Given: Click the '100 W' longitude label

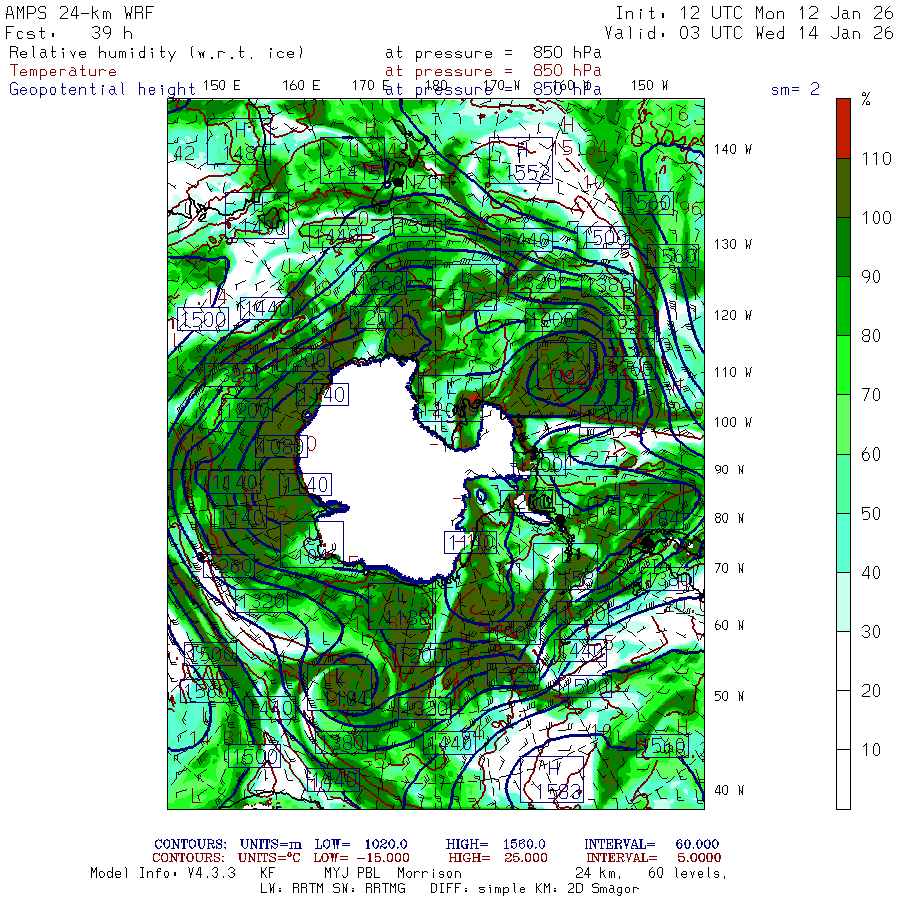Looking at the screenshot, I should tap(732, 422).
